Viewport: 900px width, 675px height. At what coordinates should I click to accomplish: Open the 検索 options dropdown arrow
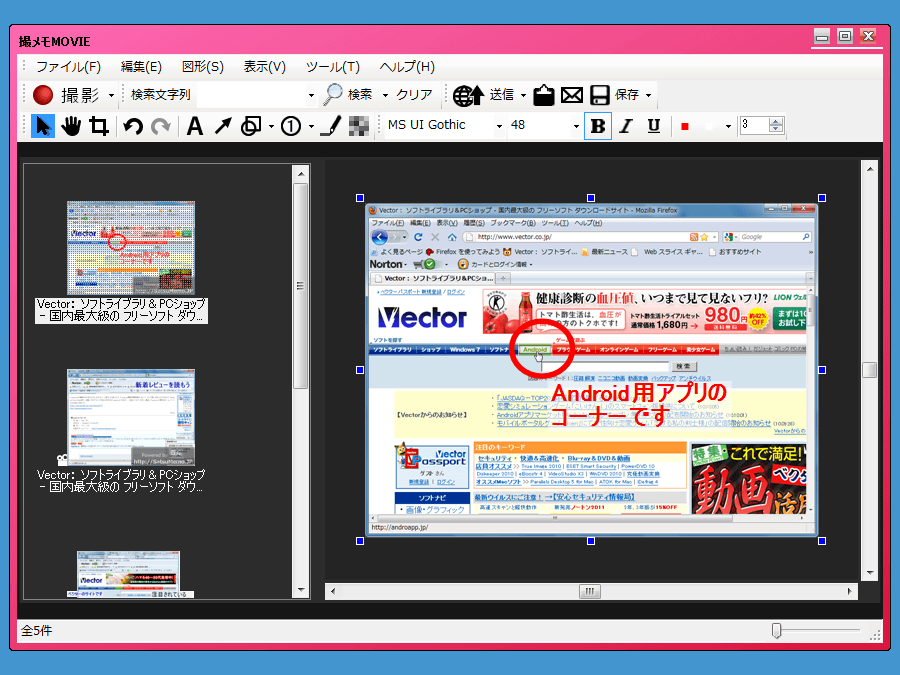(x=385, y=95)
